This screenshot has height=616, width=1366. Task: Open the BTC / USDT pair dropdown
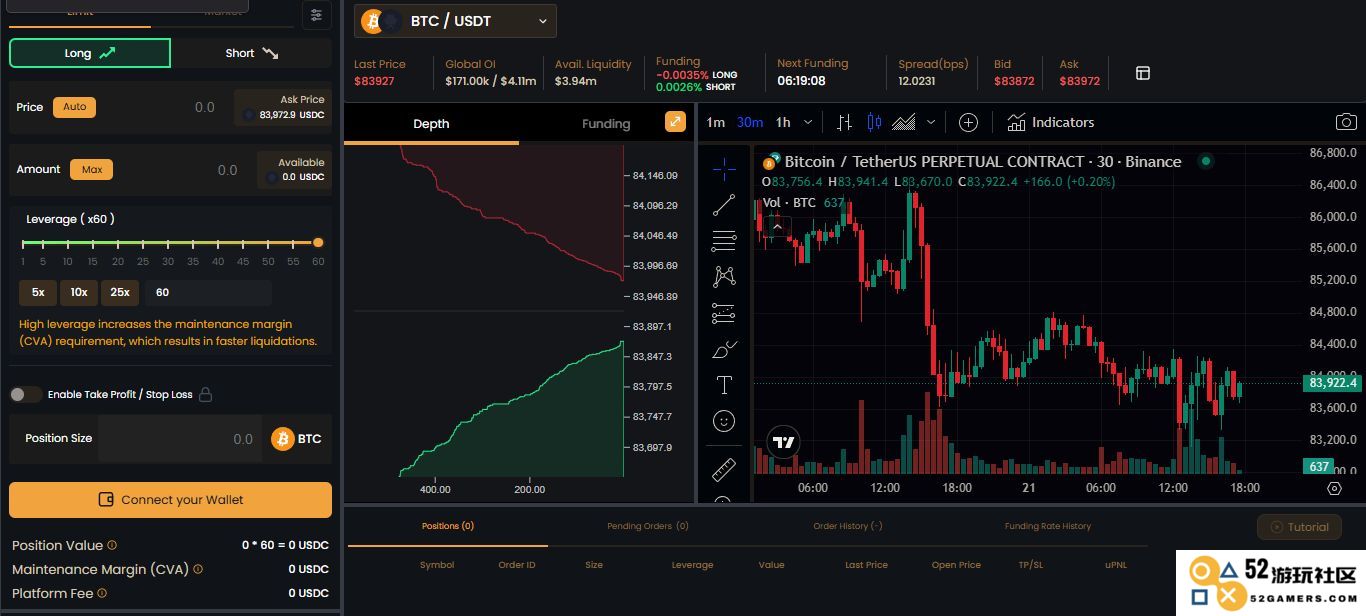coord(456,21)
